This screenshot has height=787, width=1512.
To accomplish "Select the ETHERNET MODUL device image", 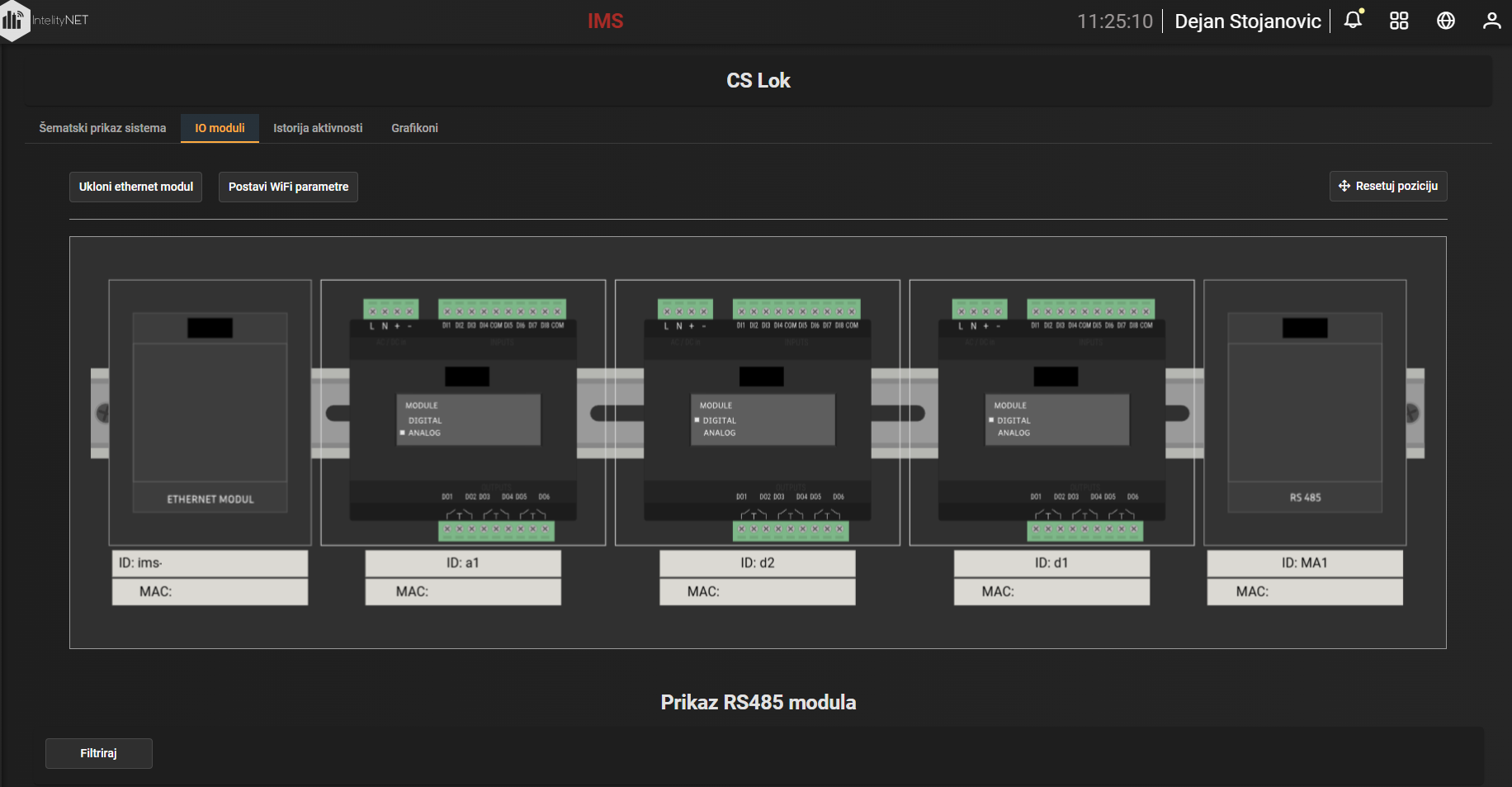I will (x=210, y=412).
